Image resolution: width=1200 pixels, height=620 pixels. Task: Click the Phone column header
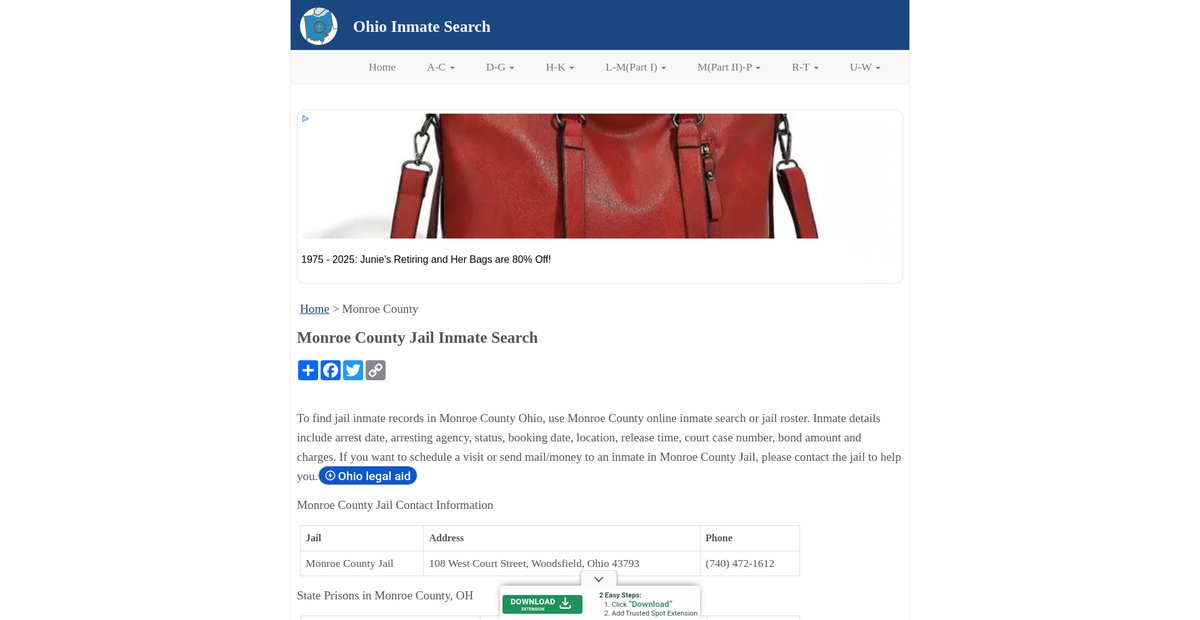(x=750, y=538)
